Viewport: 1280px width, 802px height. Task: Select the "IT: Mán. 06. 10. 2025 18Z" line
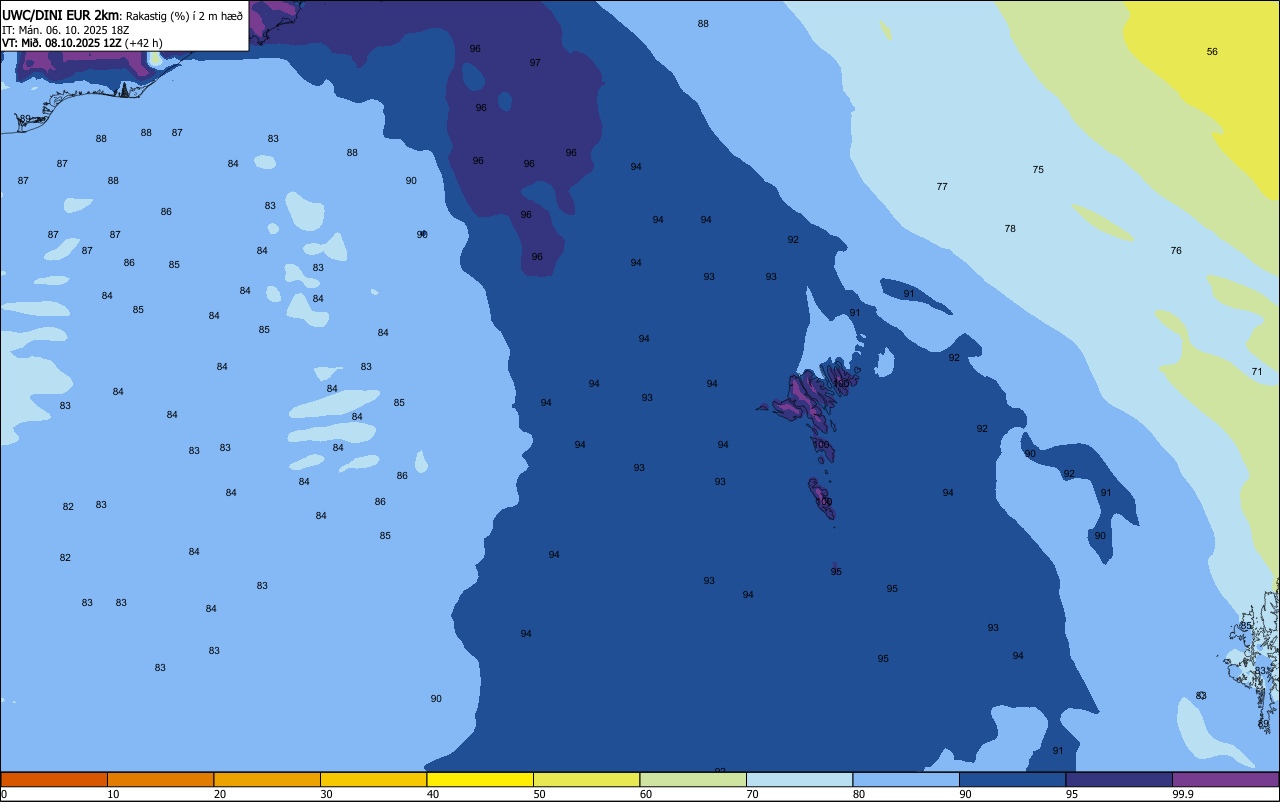coord(65,30)
